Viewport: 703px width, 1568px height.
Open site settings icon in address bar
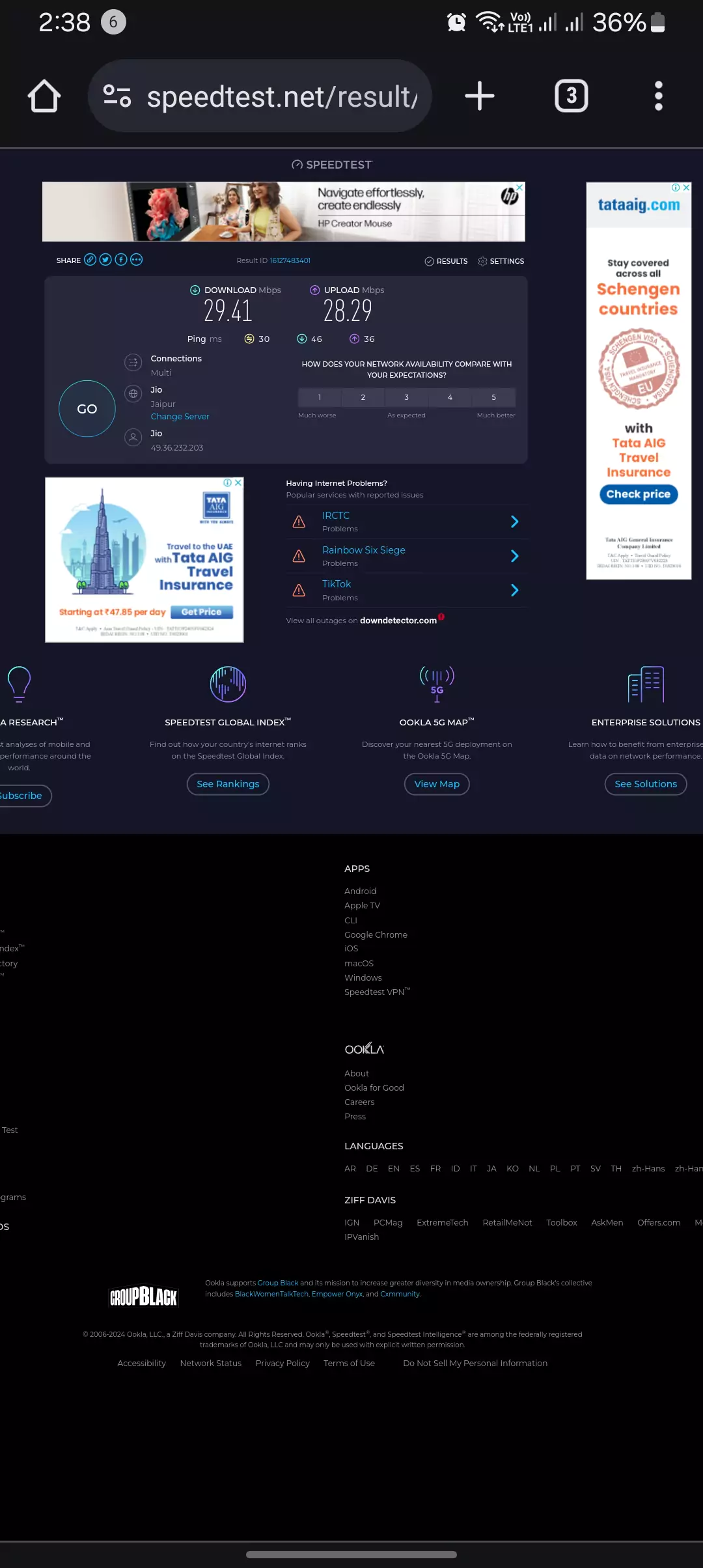click(x=117, y=96)
